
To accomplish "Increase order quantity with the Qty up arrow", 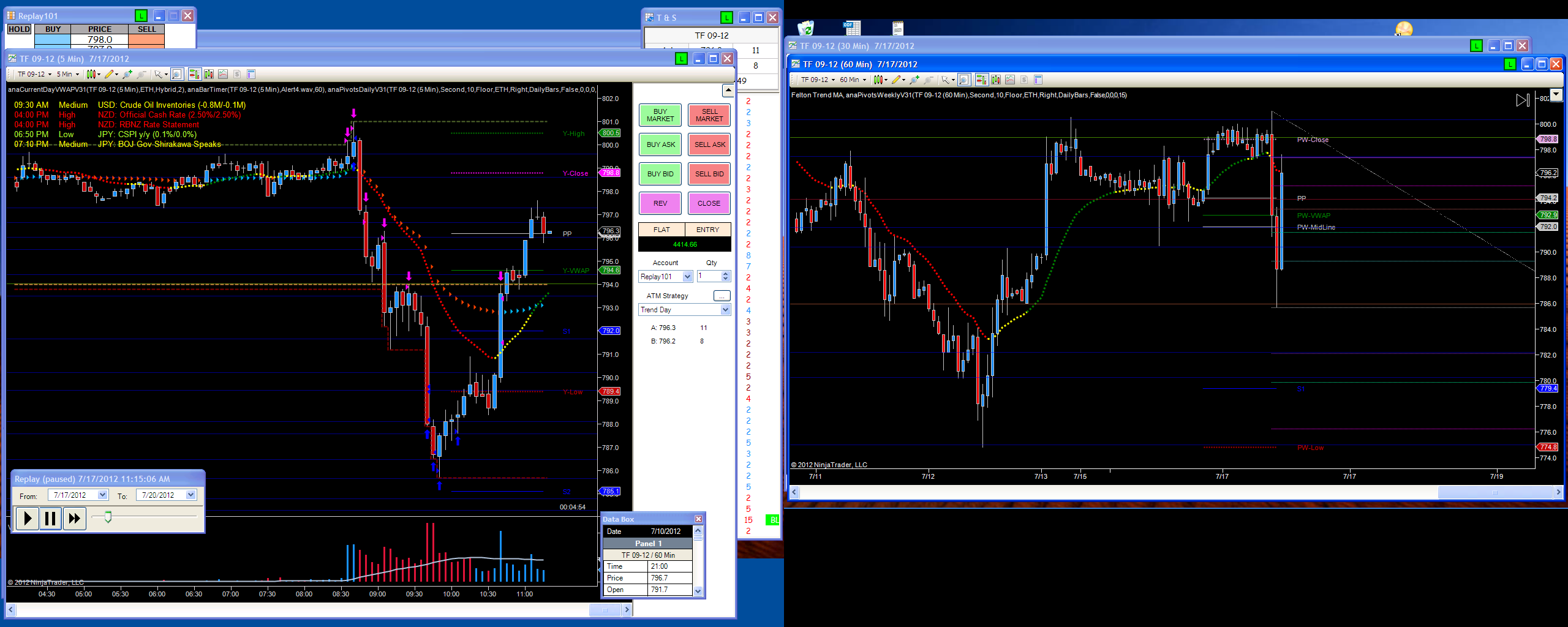I will 726,274.
